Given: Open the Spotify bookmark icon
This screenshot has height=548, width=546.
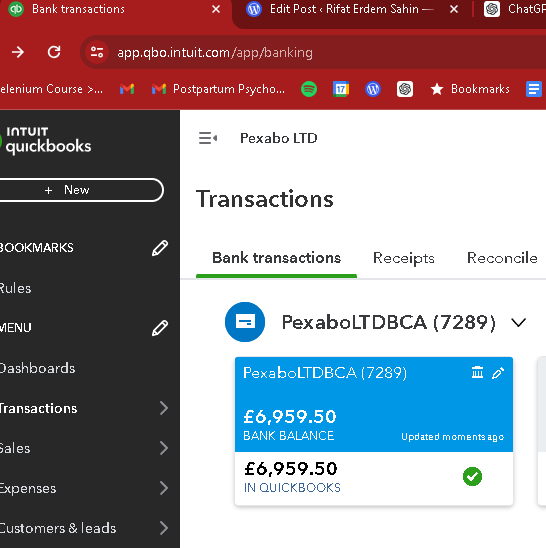Looking at the screenshot, I should (x=309, y=89).
